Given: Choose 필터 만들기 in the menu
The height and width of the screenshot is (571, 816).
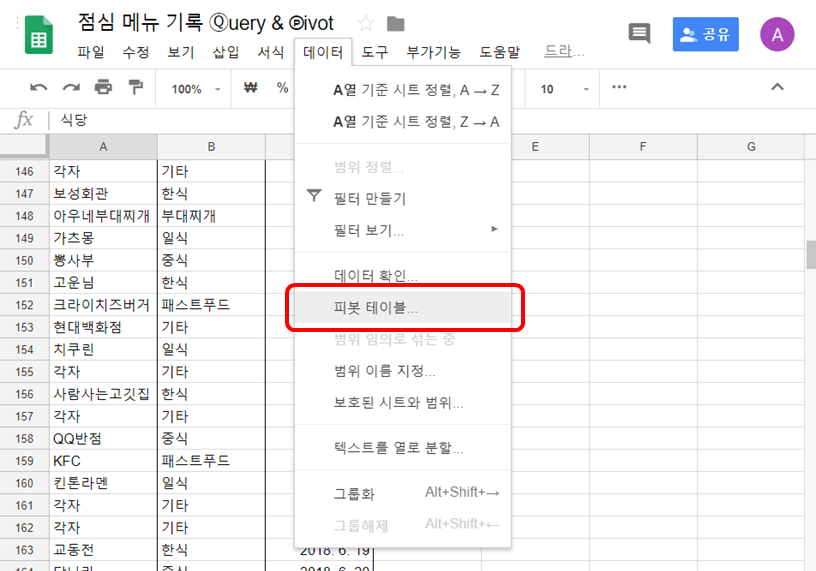Looking at the screenshot, I should coord(403,198).
